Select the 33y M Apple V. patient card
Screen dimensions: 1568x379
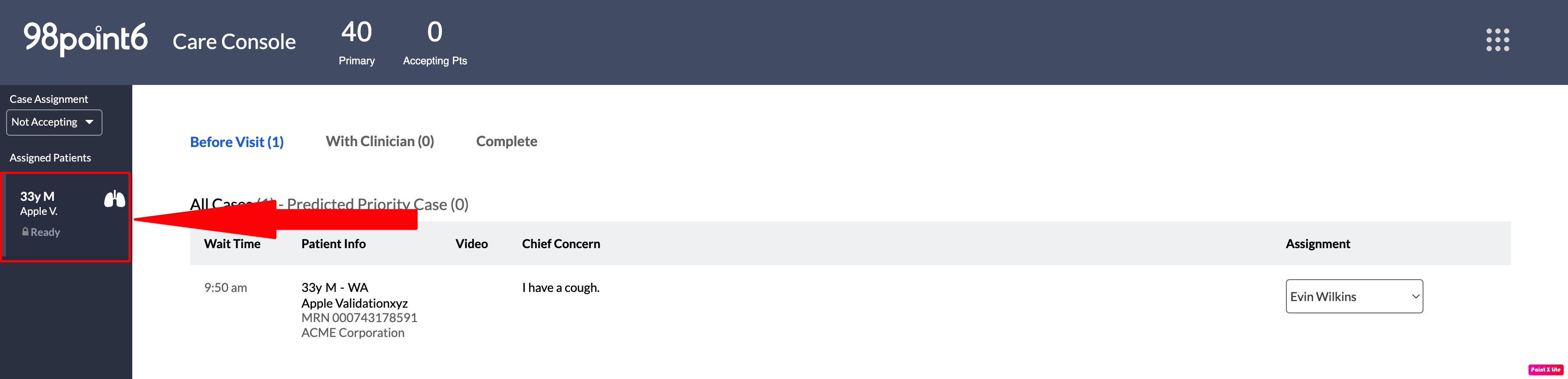click(66, 217)
